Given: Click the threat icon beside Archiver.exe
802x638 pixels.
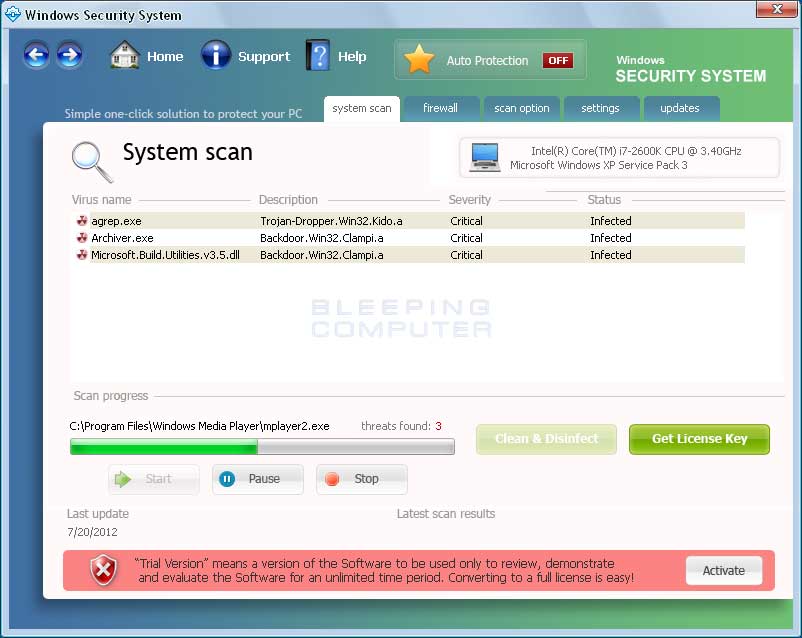Looking at the screenshot, I should tap(82, 237).
